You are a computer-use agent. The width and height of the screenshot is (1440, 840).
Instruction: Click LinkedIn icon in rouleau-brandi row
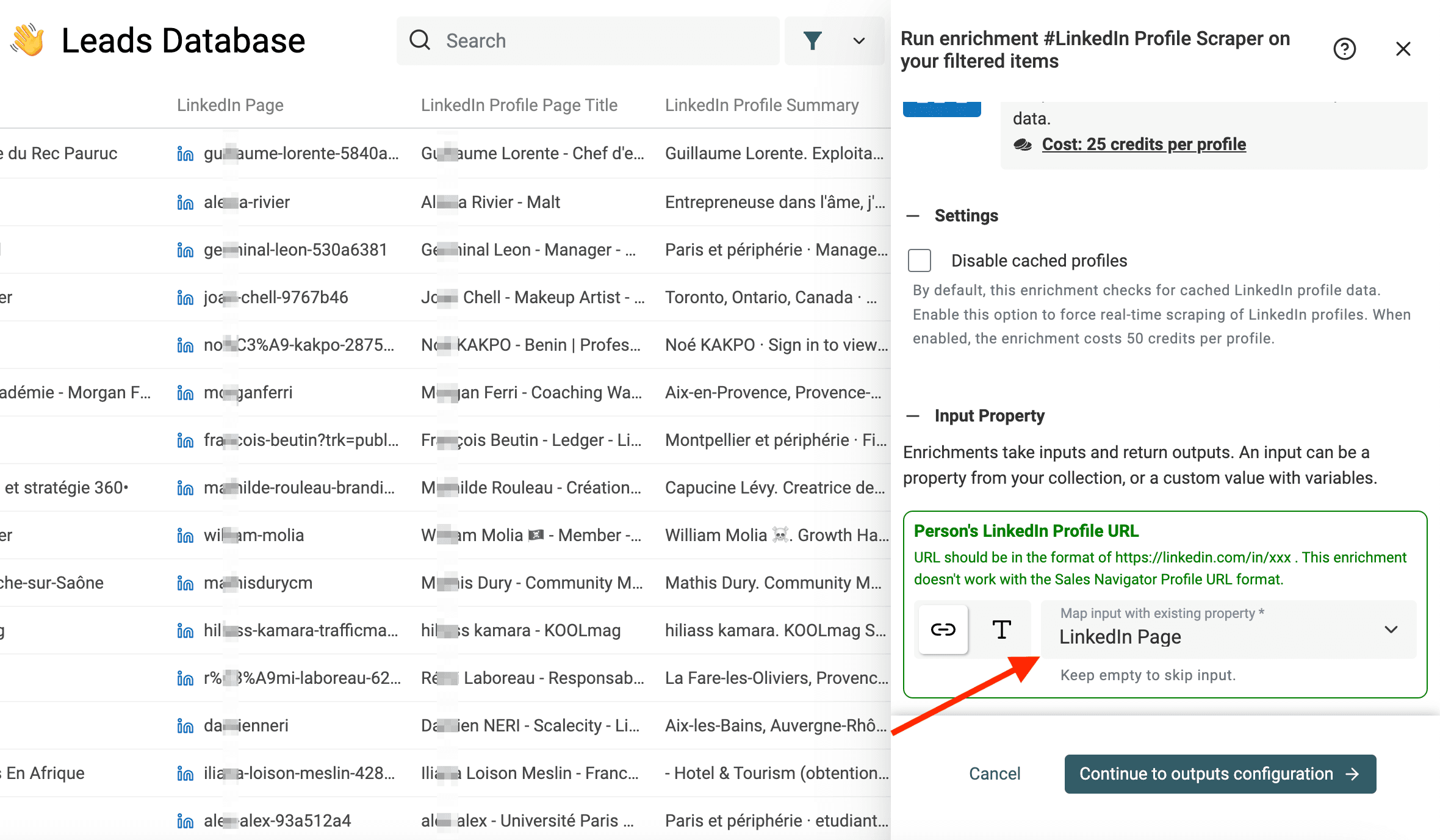tap(185, 488)
